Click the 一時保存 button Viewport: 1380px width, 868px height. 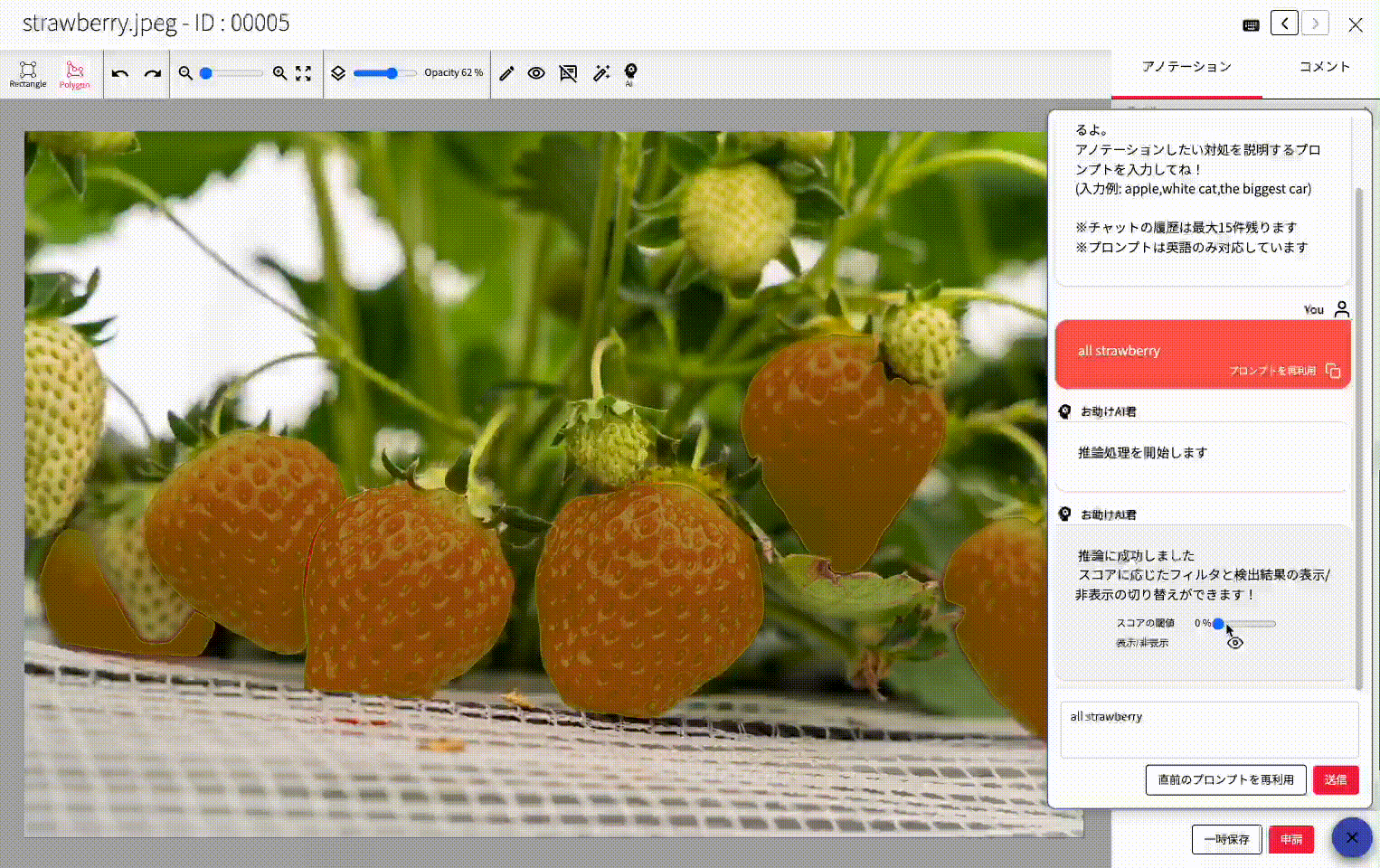tap(1226, 839)
